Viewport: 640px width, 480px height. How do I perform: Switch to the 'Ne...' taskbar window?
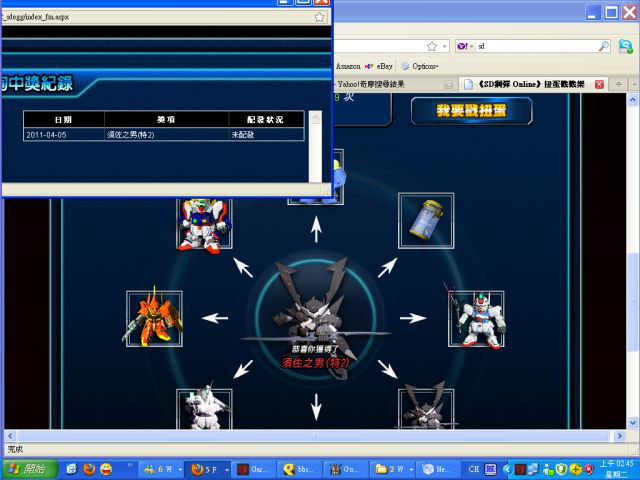[437, 469]
